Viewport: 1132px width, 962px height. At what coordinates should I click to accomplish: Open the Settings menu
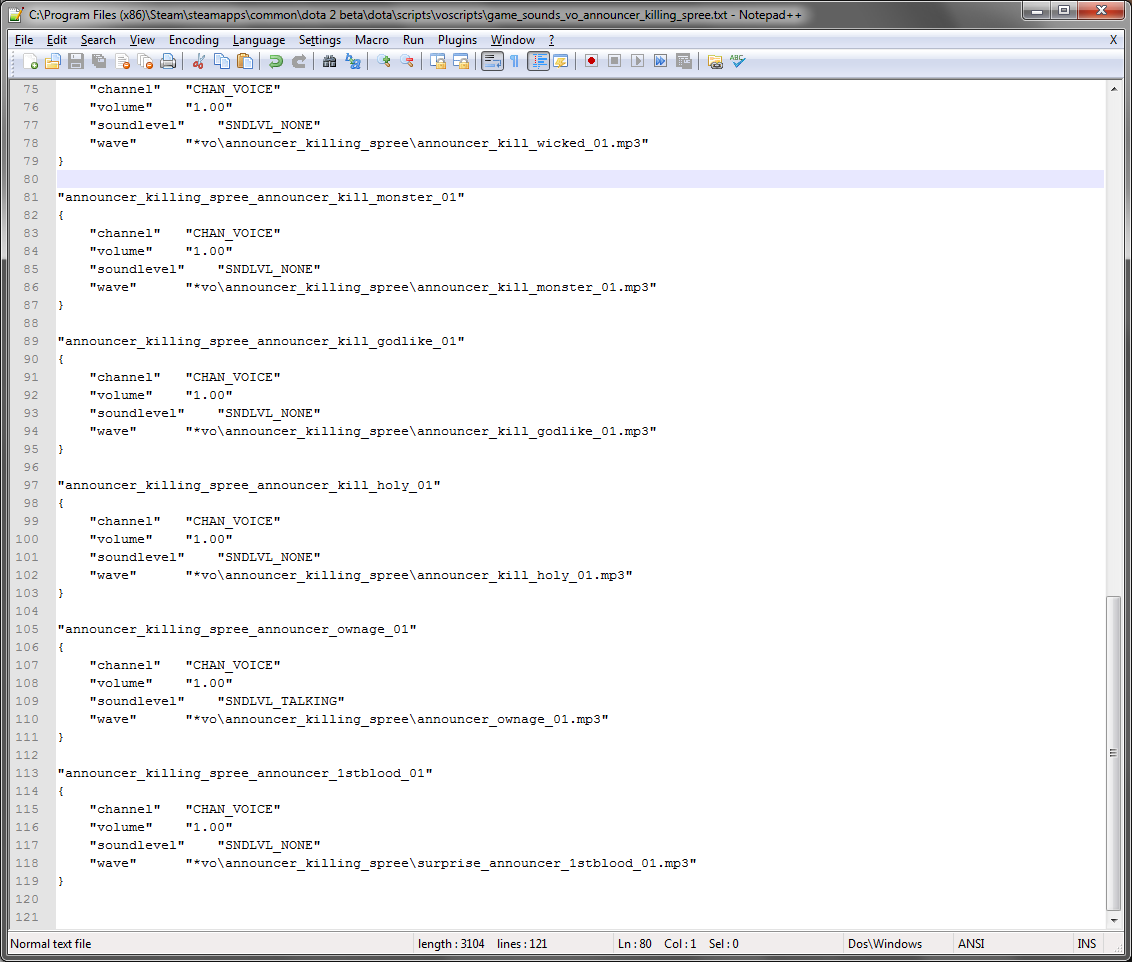coord(320,40)
